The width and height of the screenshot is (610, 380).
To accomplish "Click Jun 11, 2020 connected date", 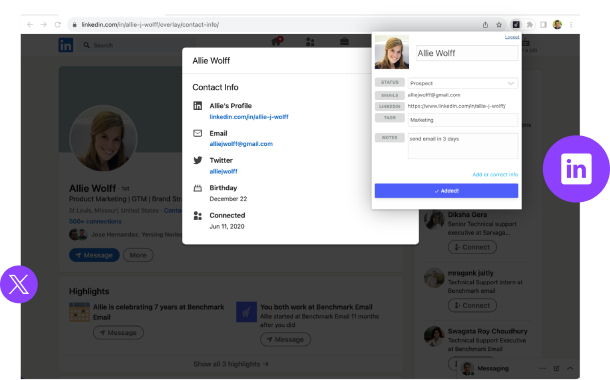I will (x=227, y=226).
